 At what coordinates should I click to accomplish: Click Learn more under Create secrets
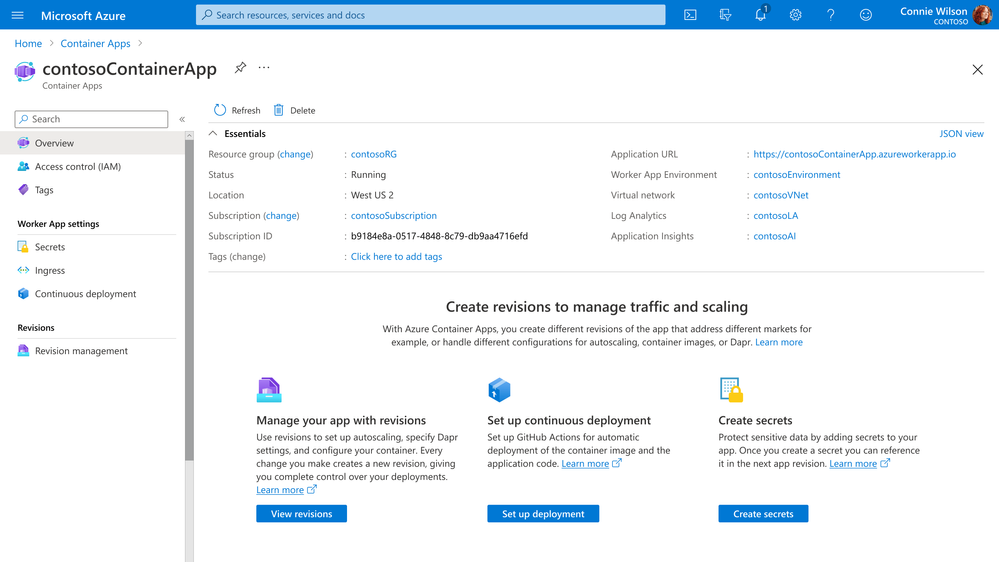[x=852, y=464]
